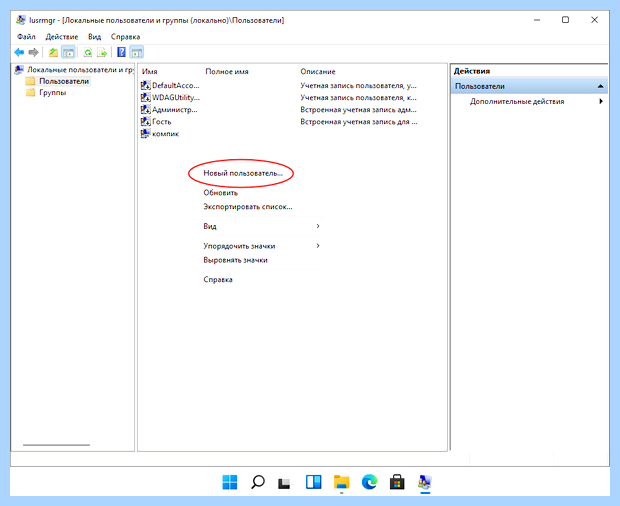
Task: Click the lusrmgr icon in title bar
Action: (x=21, y=20)
